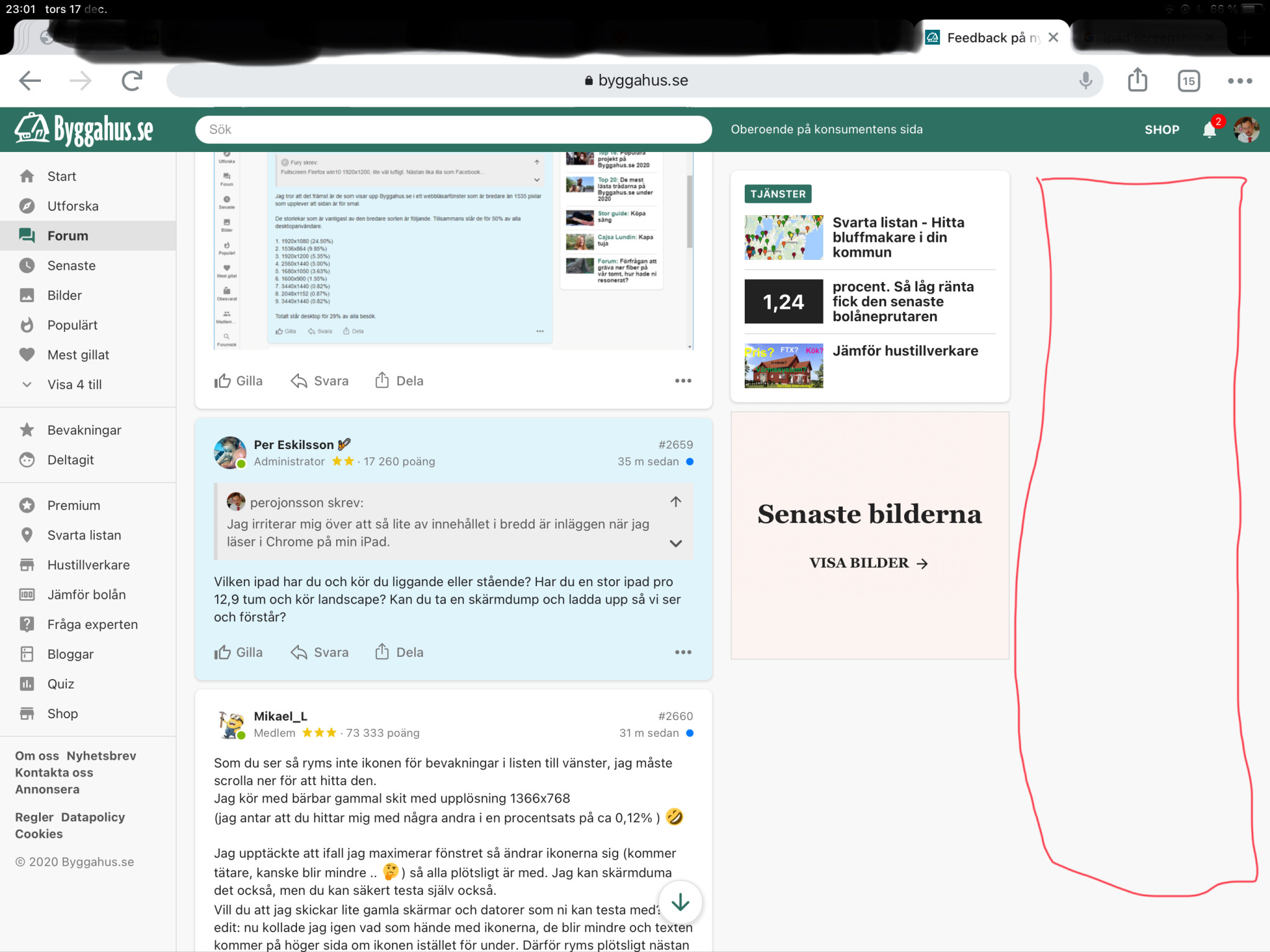Image resolution: width=1270 pixels, height=952 pixels.
Task: Open Bevakningar in sidebar menu
Action: (84, 430)
